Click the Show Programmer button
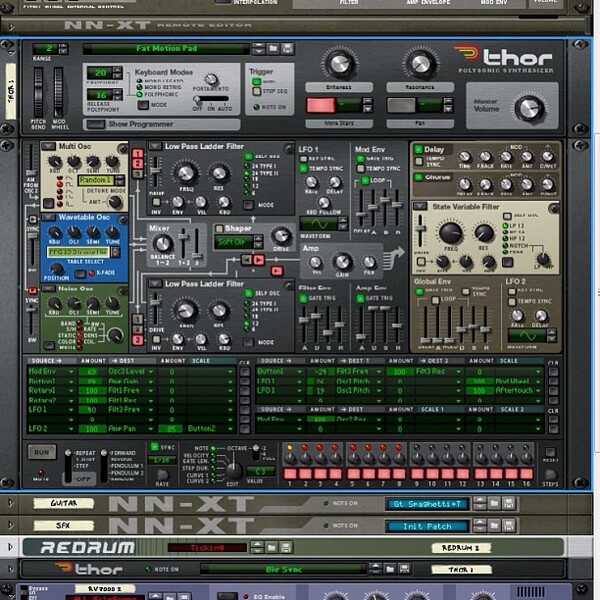Image resolution: width=600 pixels, height=600 pixels. point(96,124)
